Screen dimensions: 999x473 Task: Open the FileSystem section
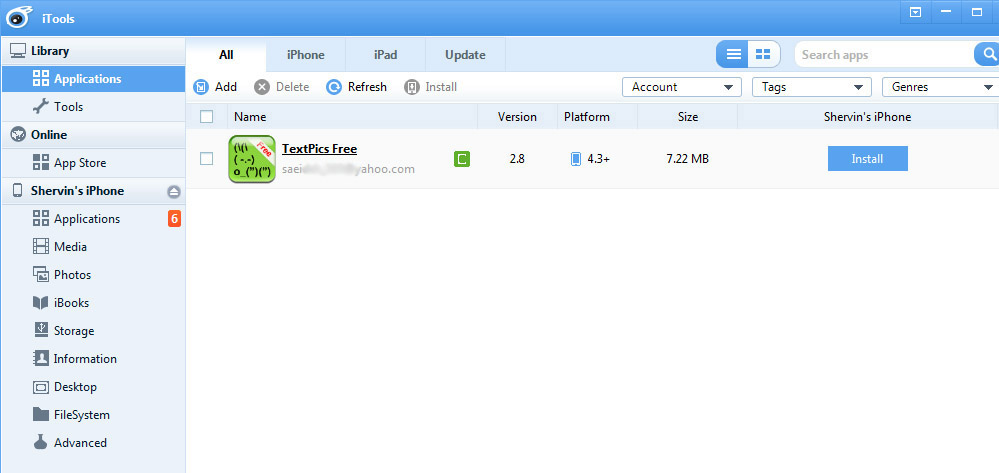pyautogui.click(x=93, y=415)
